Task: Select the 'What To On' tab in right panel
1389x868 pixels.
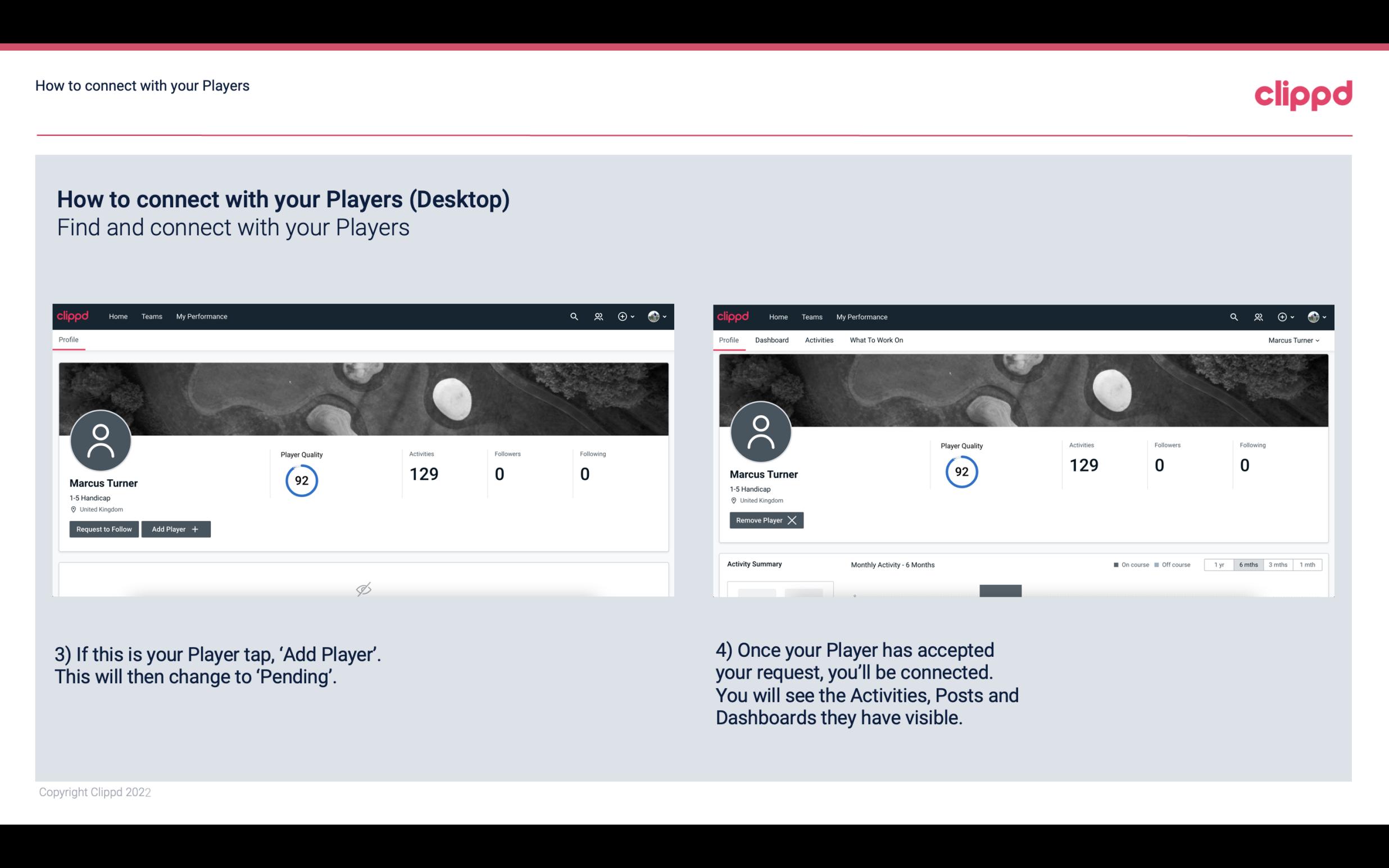Action: 876,340
